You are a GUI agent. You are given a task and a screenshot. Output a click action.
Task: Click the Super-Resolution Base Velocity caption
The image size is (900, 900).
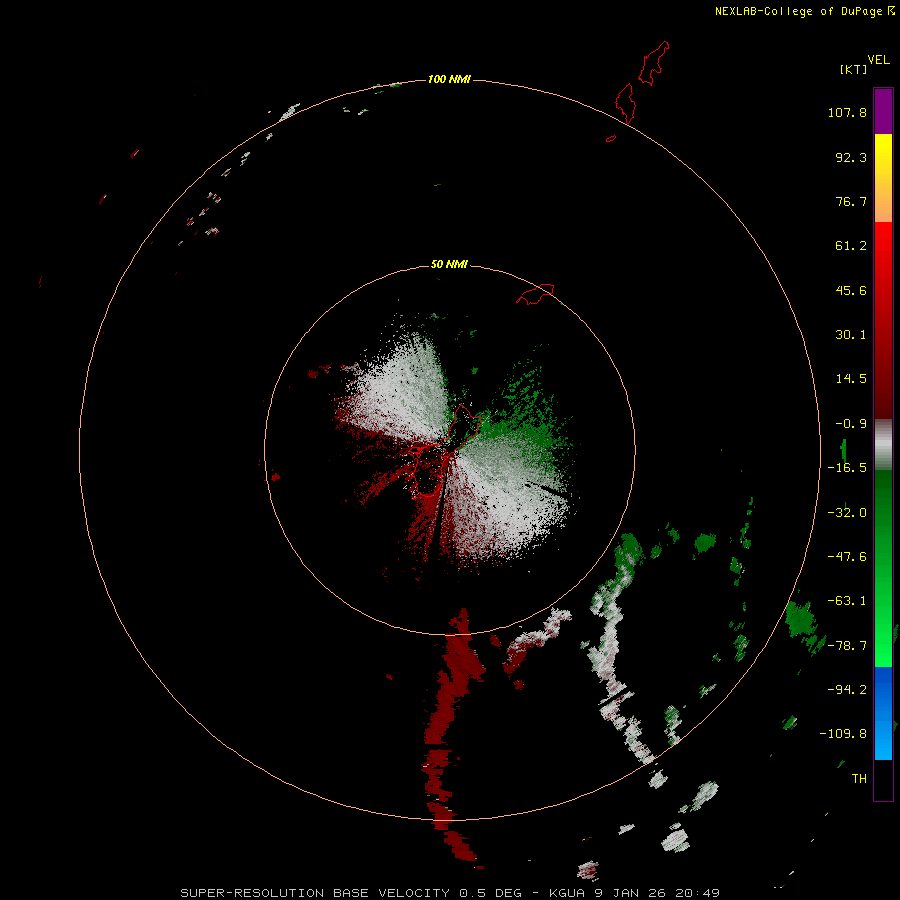[x=449, y=893]
